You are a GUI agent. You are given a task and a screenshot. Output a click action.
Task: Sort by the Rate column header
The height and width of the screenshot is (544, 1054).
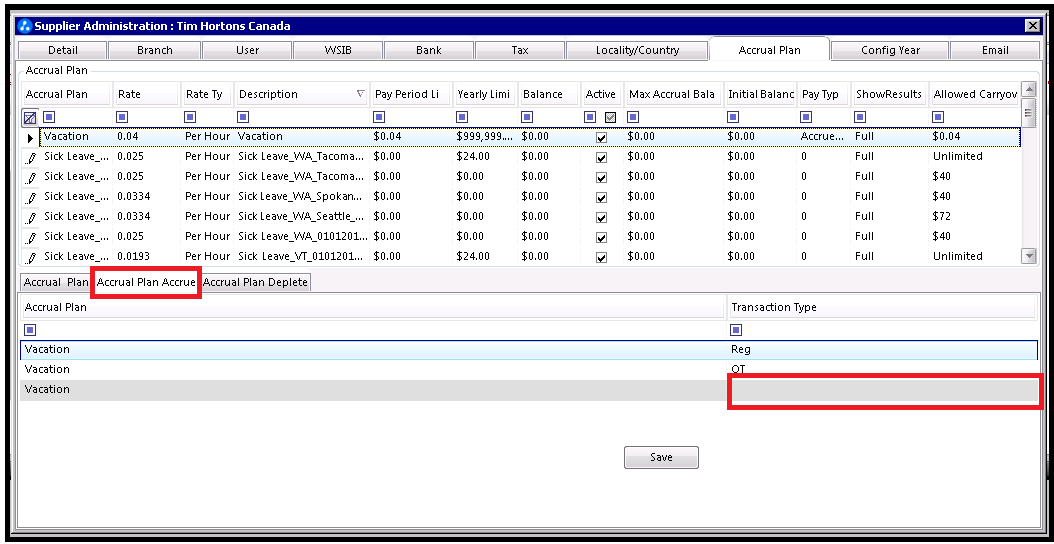point(146,94)
